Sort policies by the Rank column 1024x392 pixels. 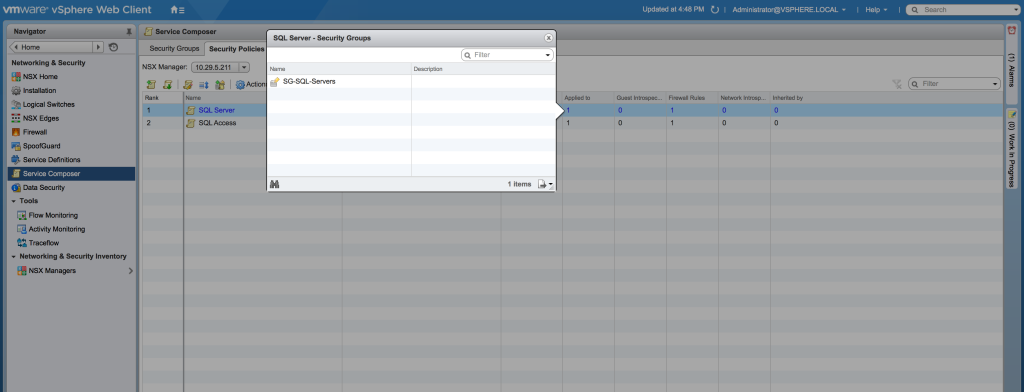pyautogui.click(x=163, y=98)
